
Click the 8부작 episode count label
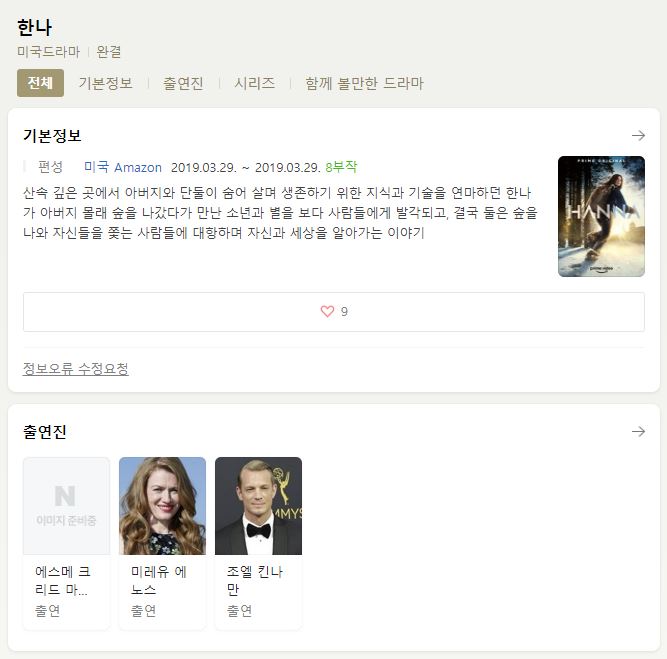coord(341,167)
